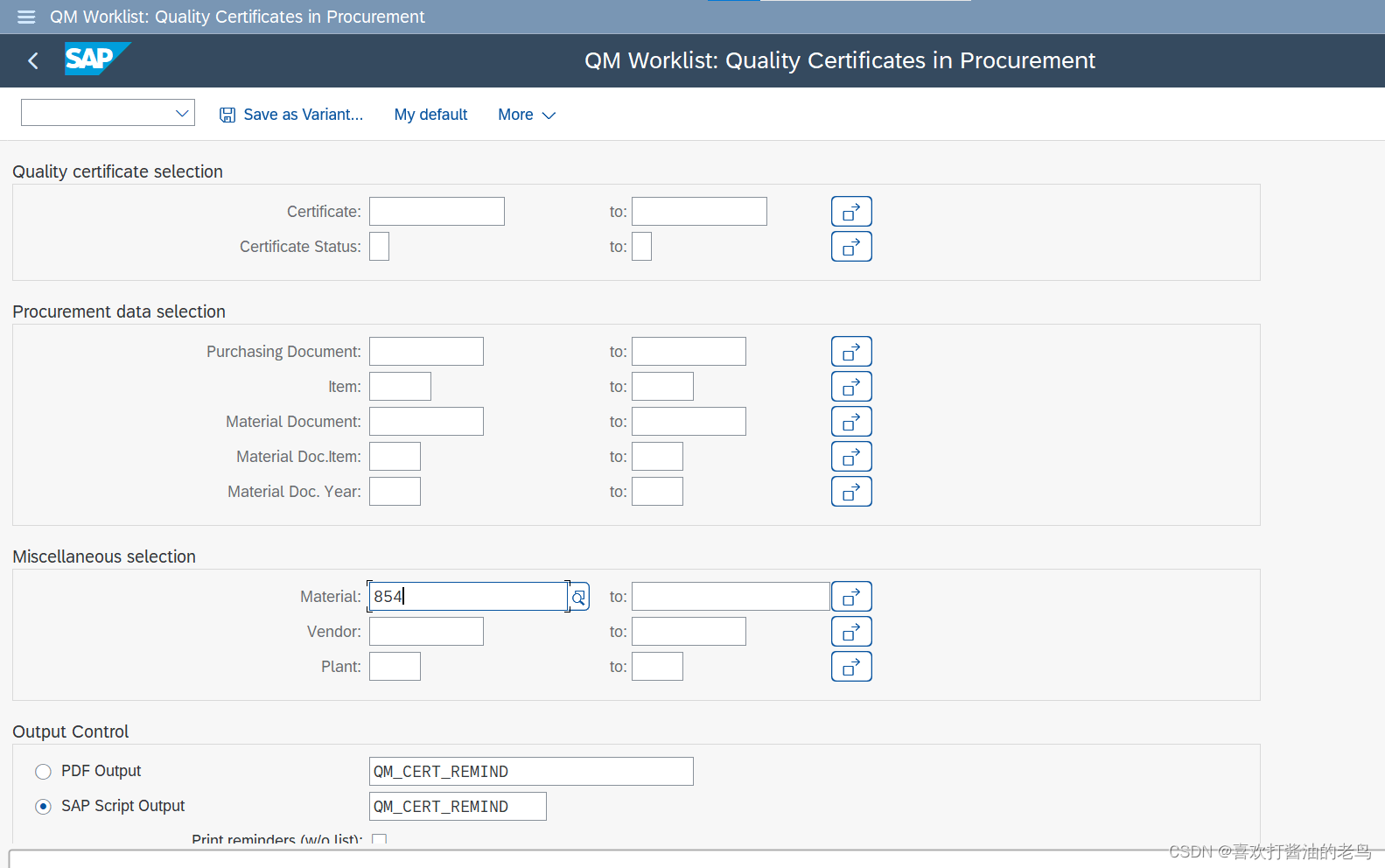
Task: Open multiple selection for Certificate
Action: [x=851, y=212]
